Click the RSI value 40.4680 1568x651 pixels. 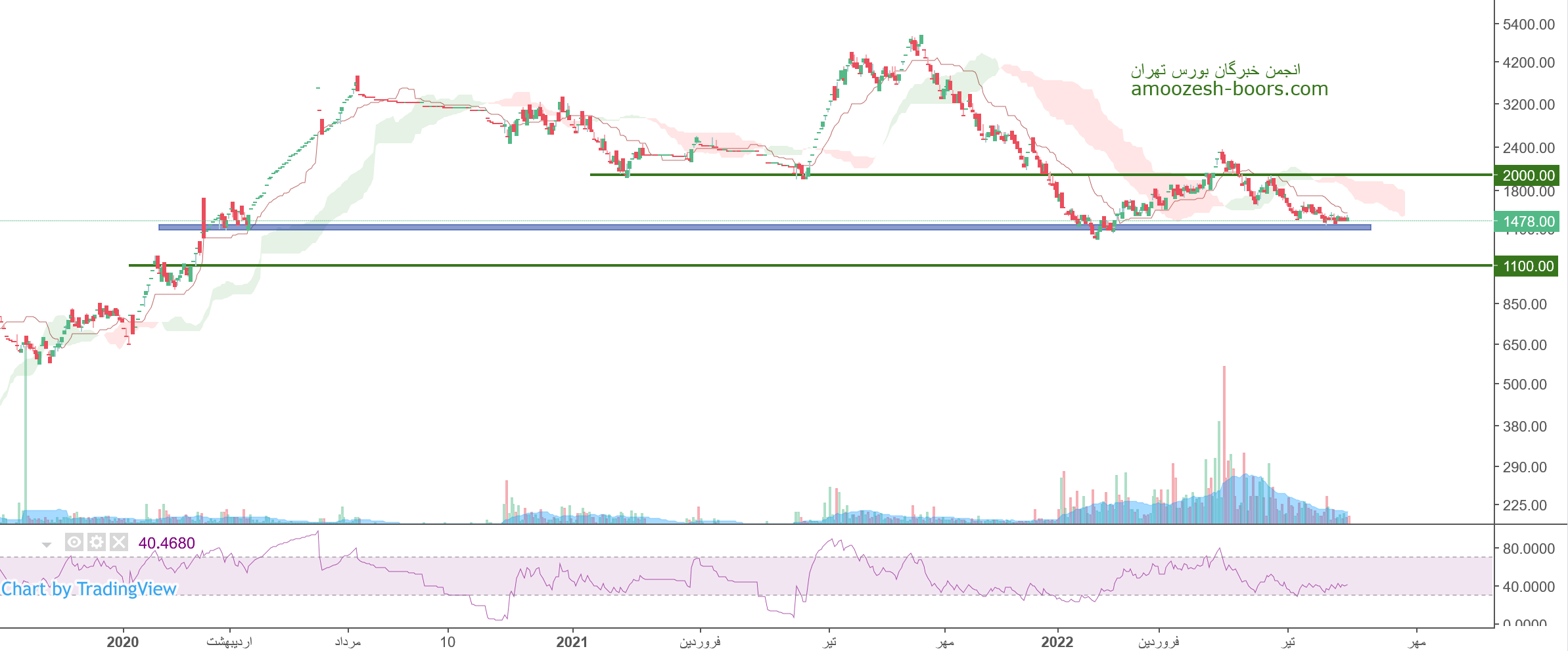pos(167,543)
